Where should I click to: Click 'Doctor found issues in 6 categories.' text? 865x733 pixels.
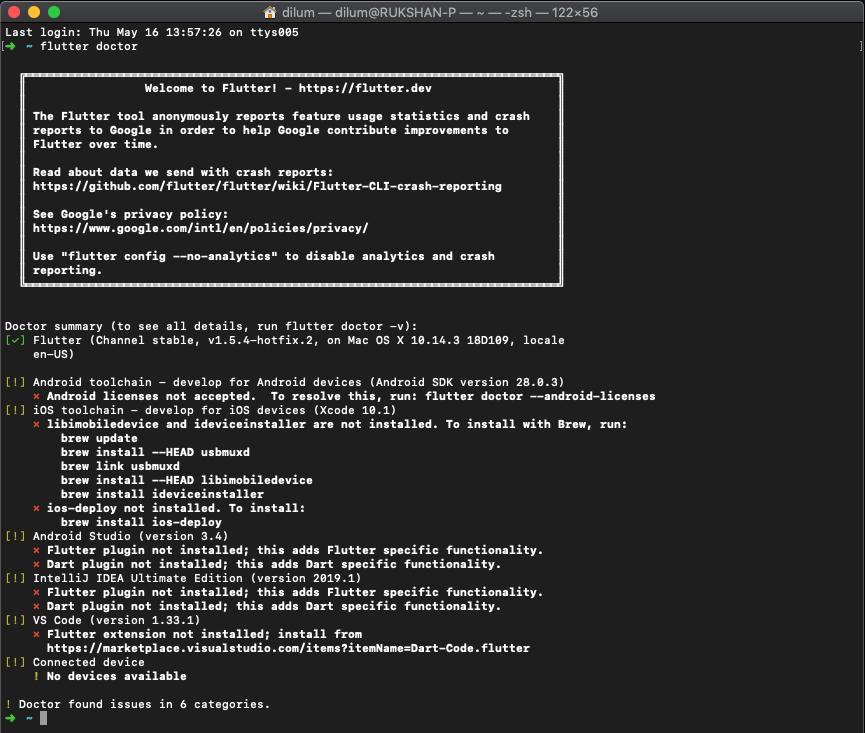(145, 704)
